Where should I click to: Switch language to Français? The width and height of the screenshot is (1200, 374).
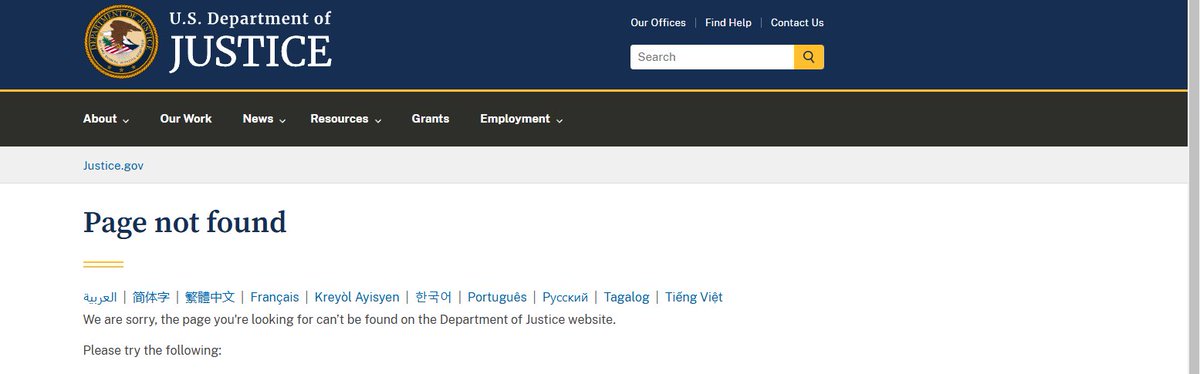pos(275,297)
